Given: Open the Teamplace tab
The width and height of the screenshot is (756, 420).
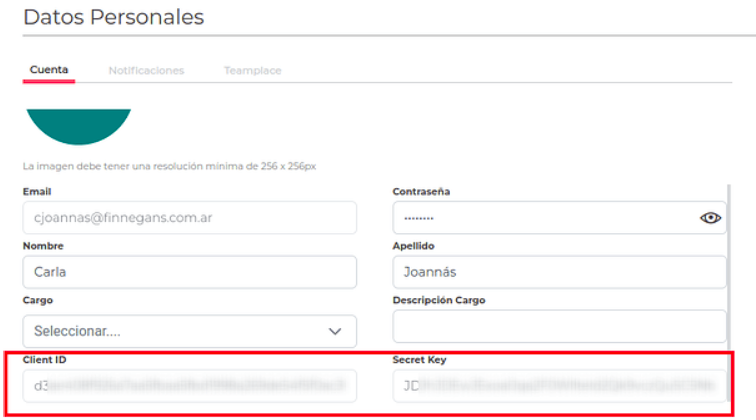Looking at the screenshot, I should 252,71.
